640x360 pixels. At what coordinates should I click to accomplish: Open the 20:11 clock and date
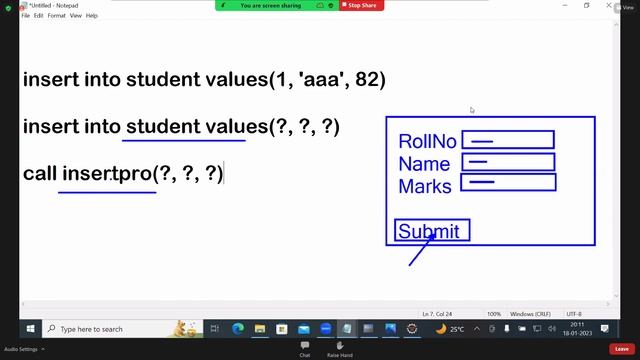coord(577,329)
